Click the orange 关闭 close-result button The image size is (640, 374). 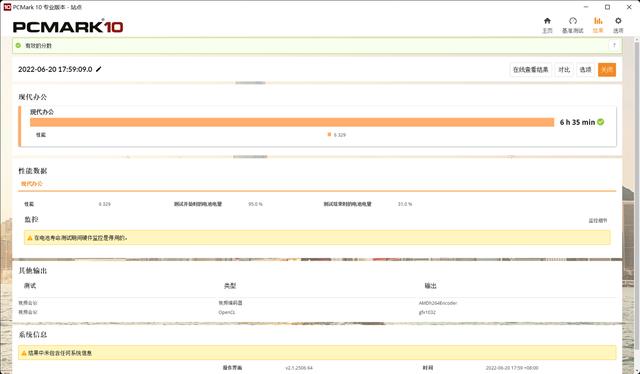pos(607,70)
